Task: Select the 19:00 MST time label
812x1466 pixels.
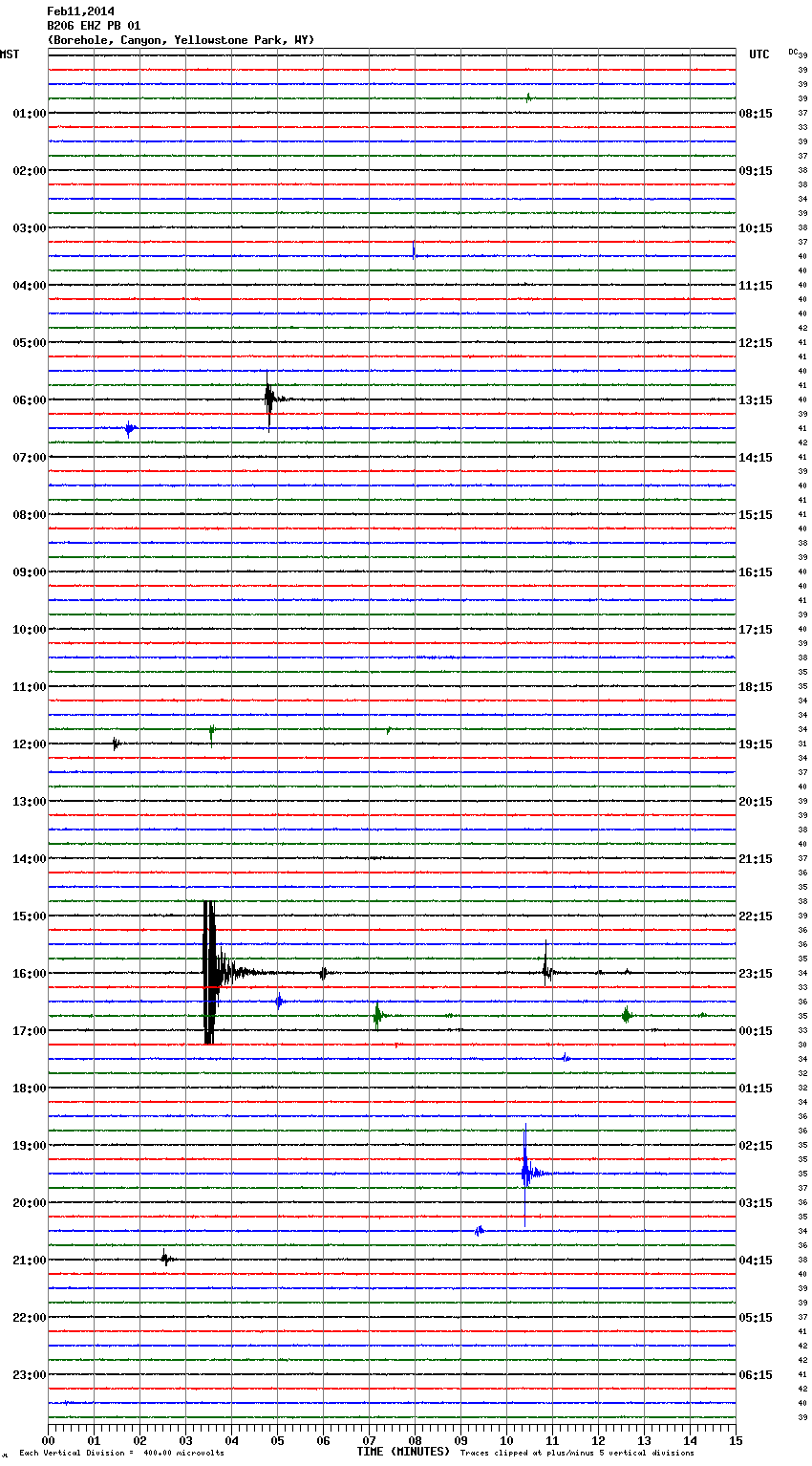Action: pos(29,1146)
